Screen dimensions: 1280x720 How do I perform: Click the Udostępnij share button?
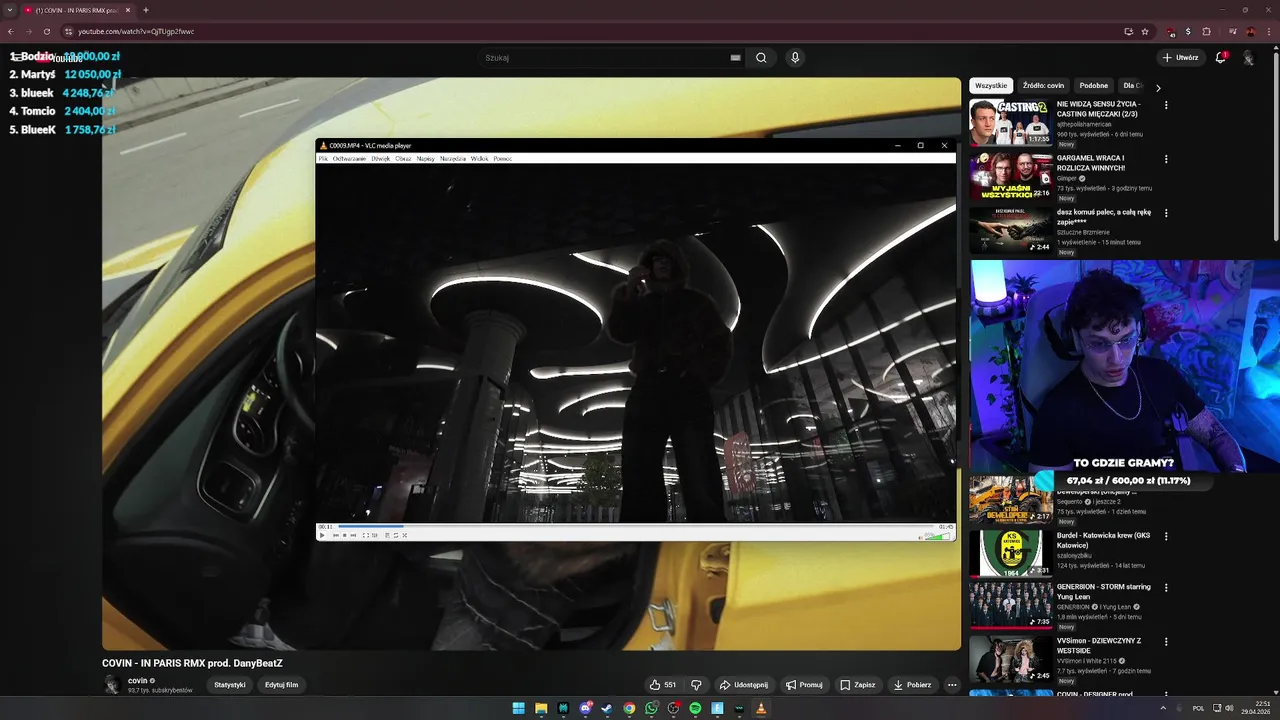coord(744,685)
